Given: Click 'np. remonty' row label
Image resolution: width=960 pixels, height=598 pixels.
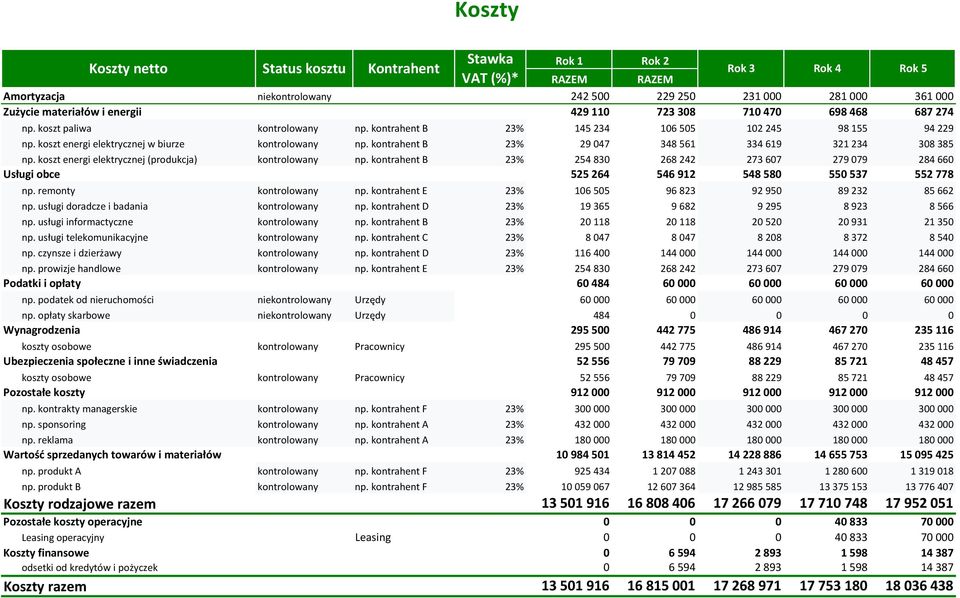Looking at the screenshot, I should pyautogui.click(x=48, y=191).
